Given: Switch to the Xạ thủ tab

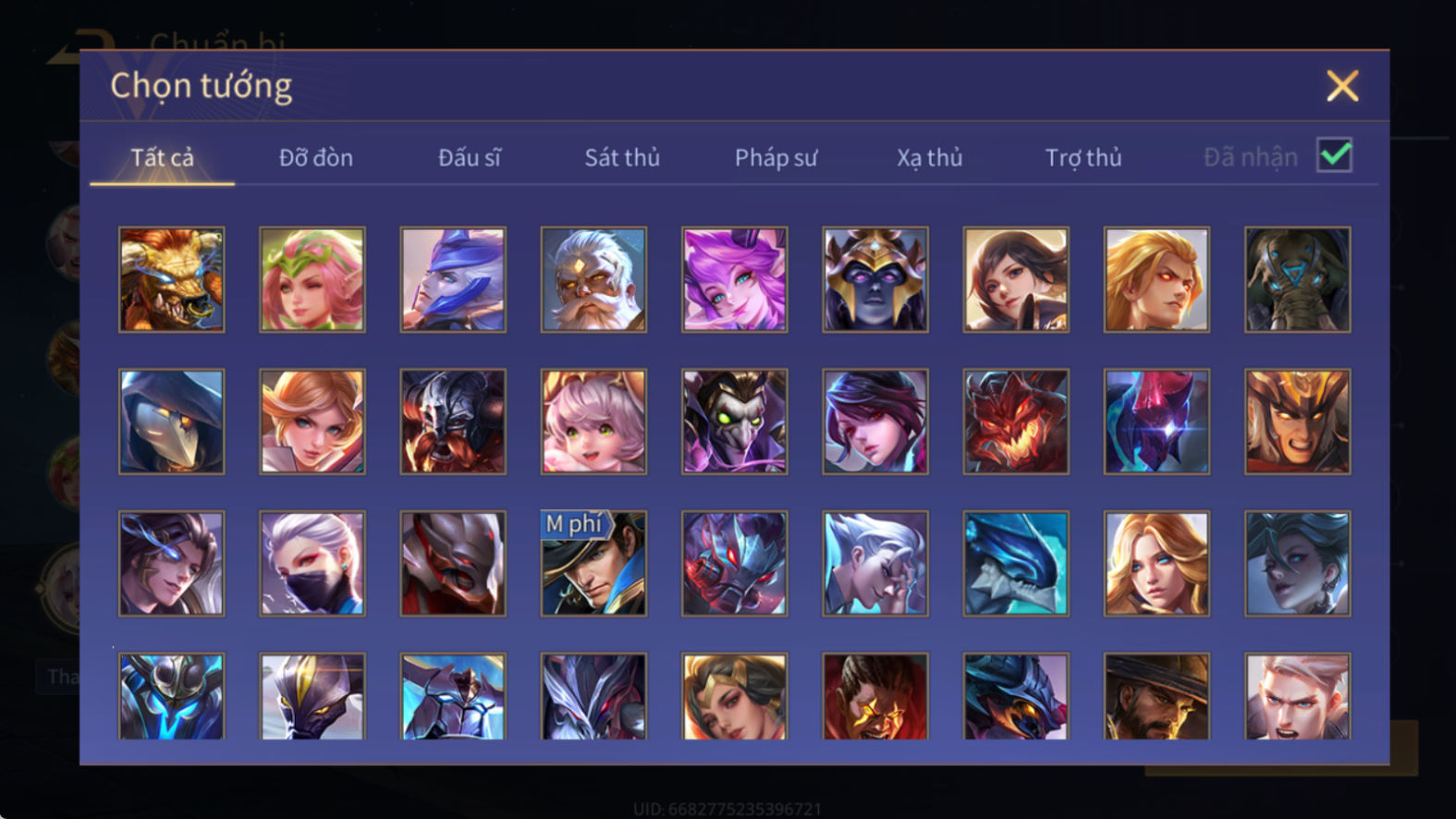Looking at the screenshot, I should [x=929, y=158].
